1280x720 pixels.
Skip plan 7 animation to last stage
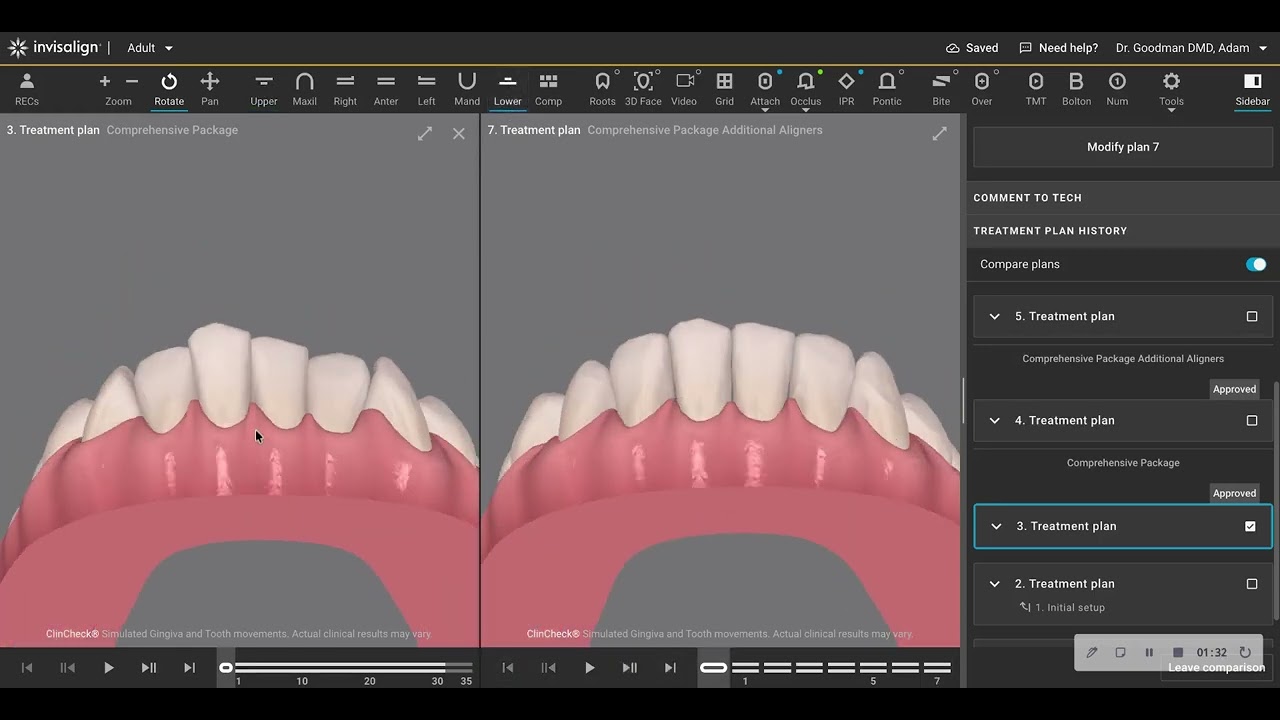(x=670, y=668)
